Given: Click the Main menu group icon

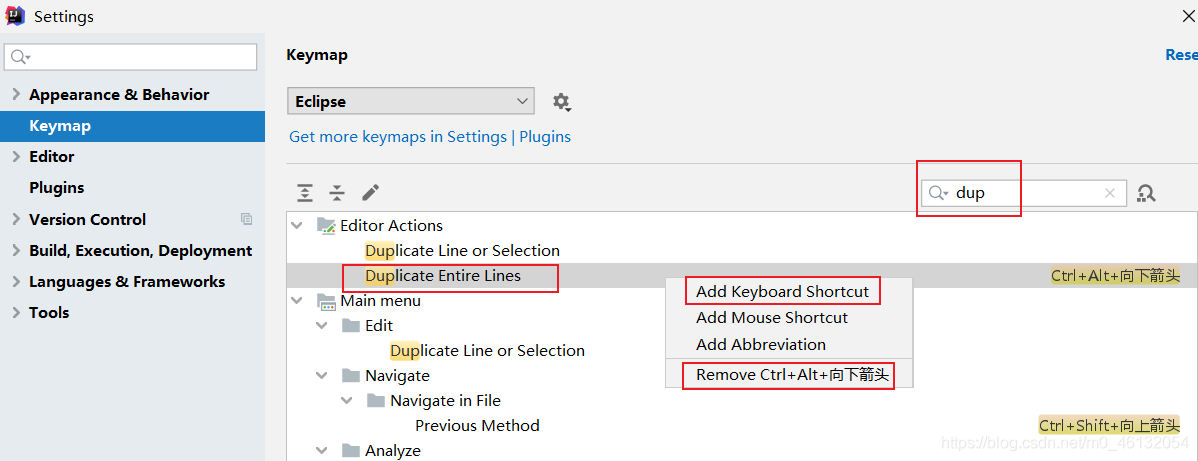Looking at the screenshot, I should (x=326, y=301).
